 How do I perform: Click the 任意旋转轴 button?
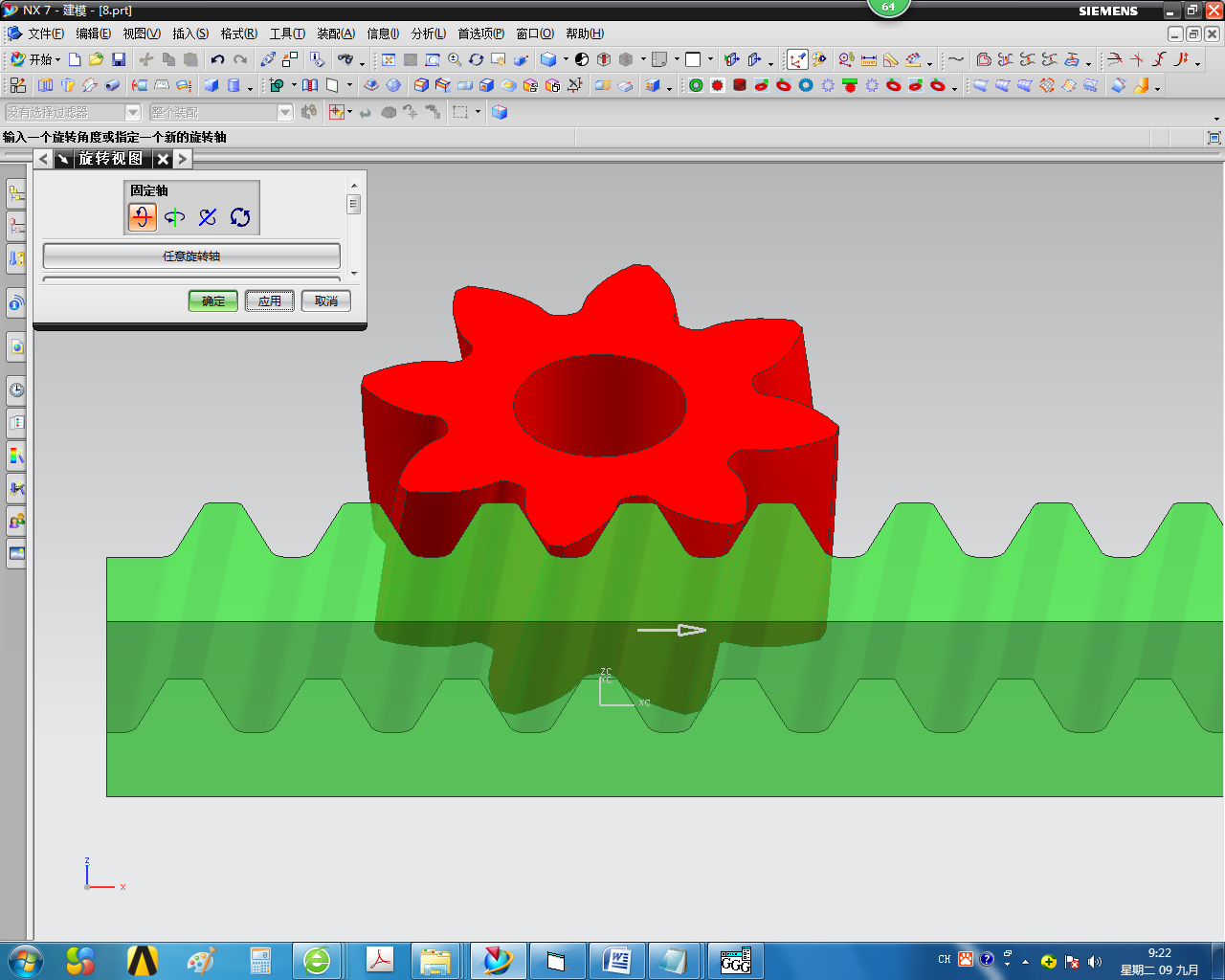click(x=191, y=256)
